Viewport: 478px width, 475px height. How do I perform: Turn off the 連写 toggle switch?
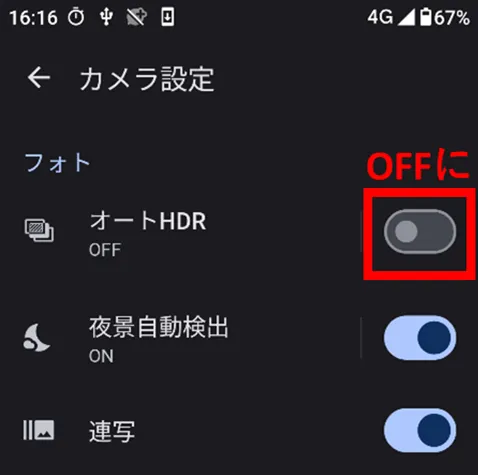pyautogui.click(x=420, y=430)
